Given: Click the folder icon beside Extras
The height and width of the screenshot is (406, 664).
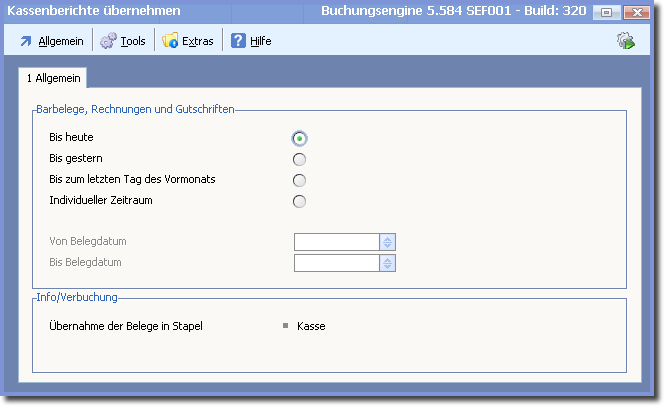Looking at the screenshot, I should point(170,41).
